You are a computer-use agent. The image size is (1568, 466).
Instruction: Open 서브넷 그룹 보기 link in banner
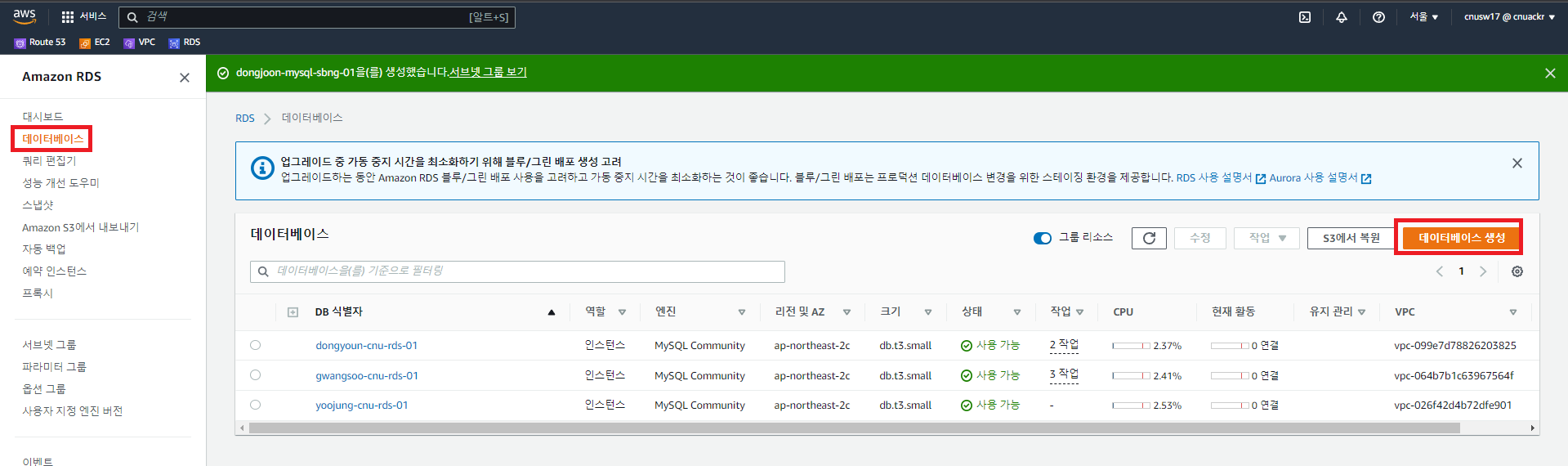[x=488, y=73]
